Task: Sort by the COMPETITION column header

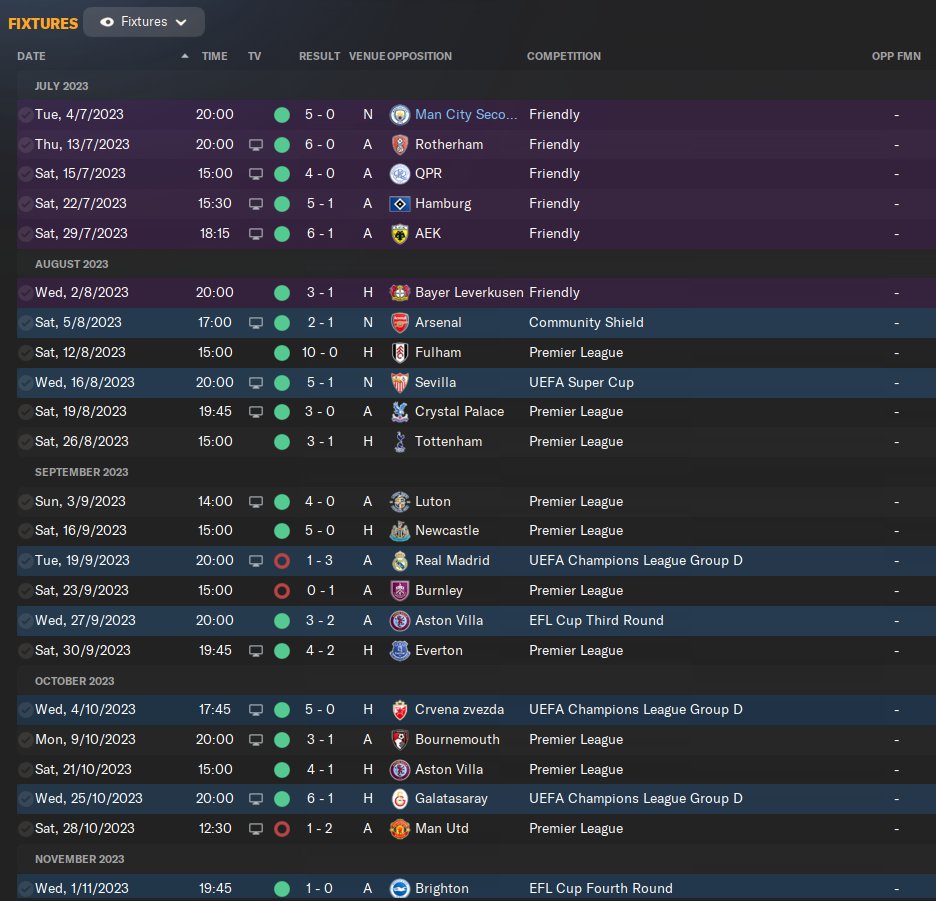Action: pyautogui.click(x=564, y=56)
